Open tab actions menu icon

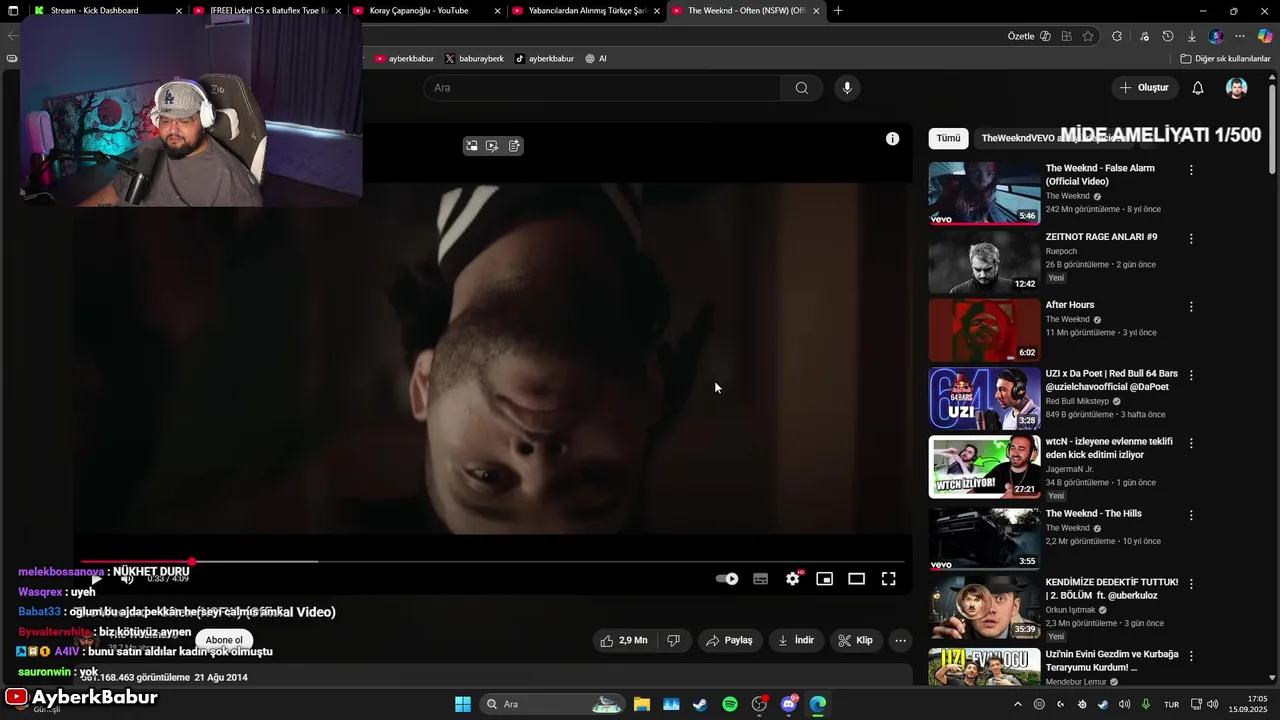(13, 11)
